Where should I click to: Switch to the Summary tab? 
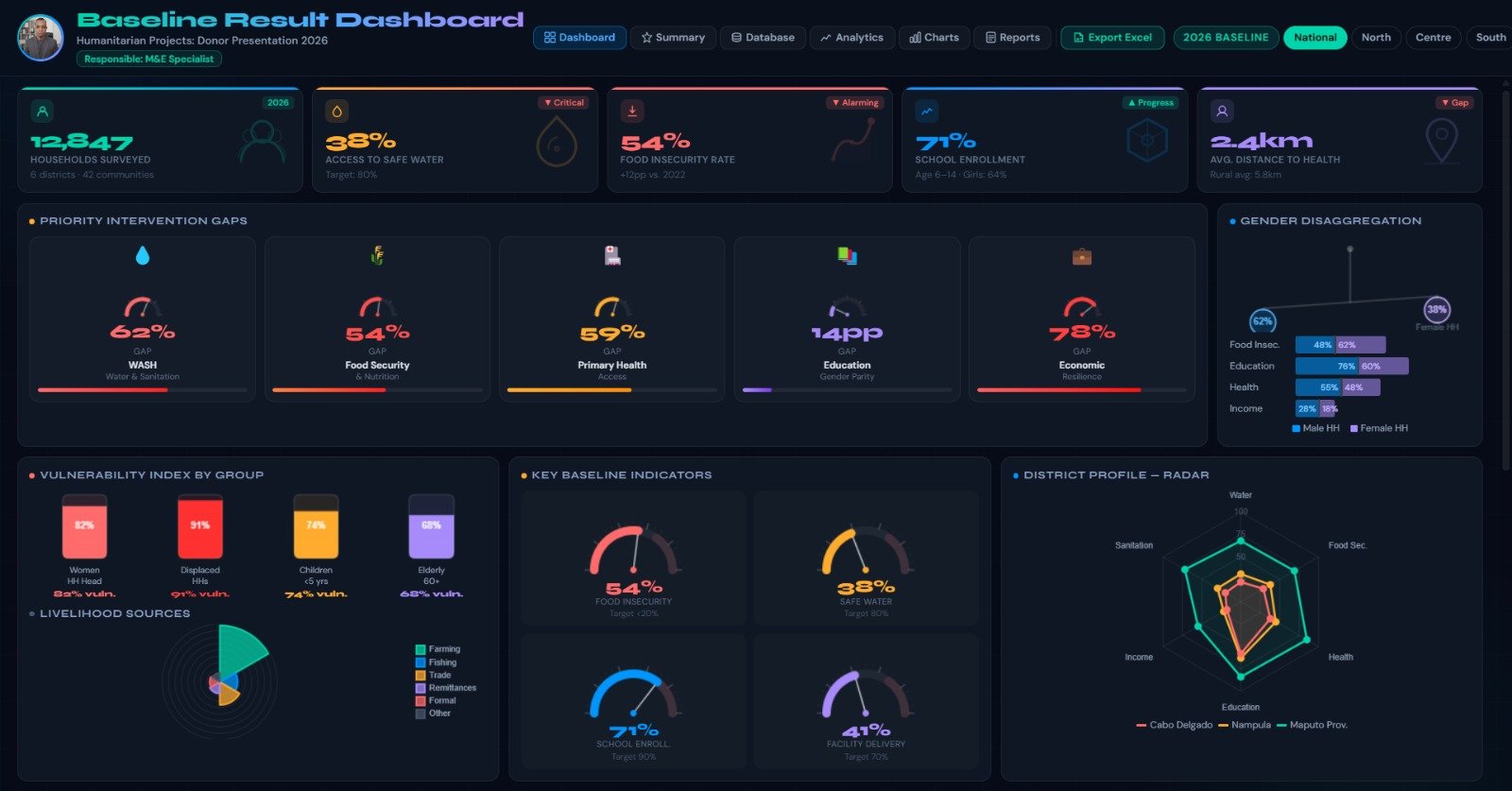[x=673, y=38]
